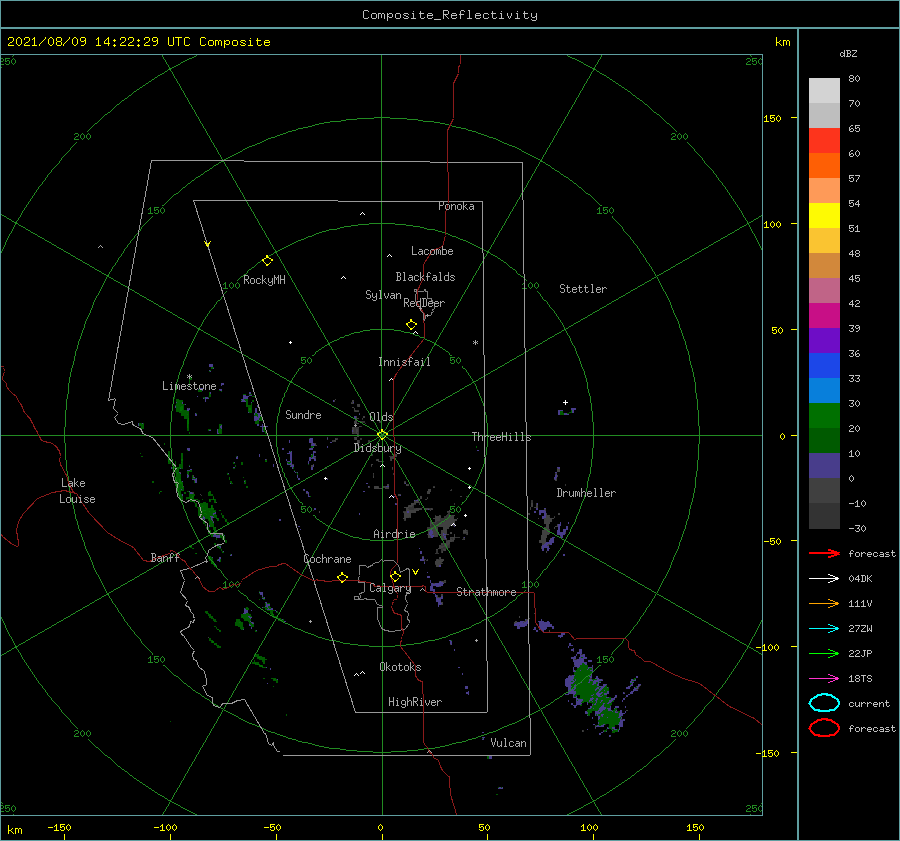The width and height of the screenshot is (900, 841).
Task: Click the Lake Louise label
Action: point(77,491)
